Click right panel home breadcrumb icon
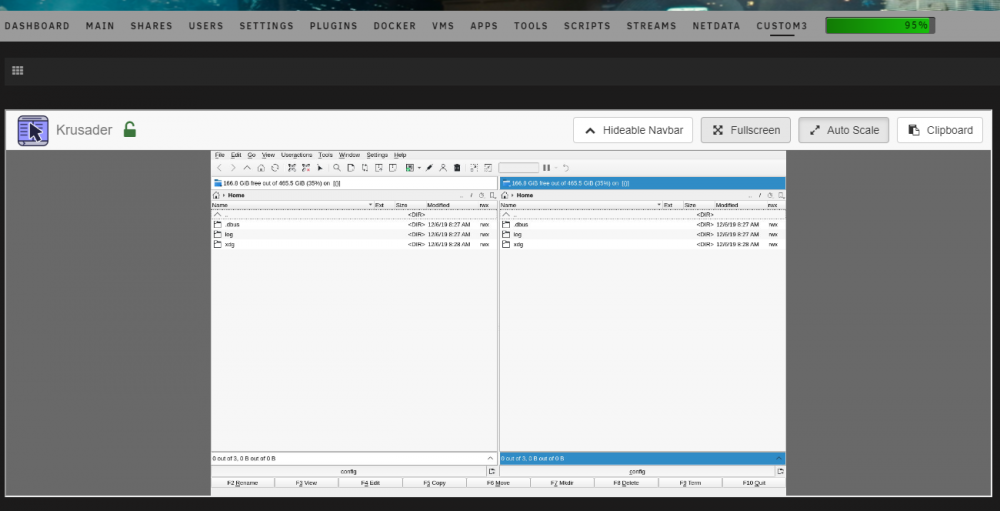The width and height of the screenshot is (1000, 511). click(504, 195)
